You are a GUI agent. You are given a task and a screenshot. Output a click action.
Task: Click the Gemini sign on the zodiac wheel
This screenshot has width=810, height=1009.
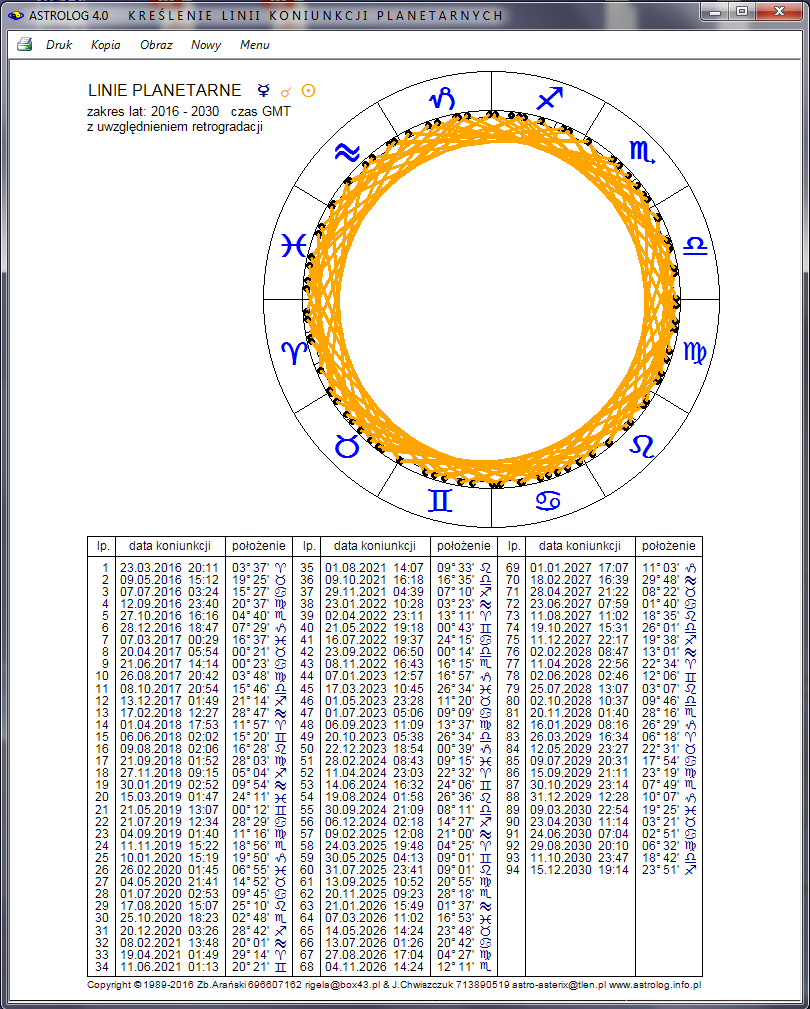click(440, 499)
